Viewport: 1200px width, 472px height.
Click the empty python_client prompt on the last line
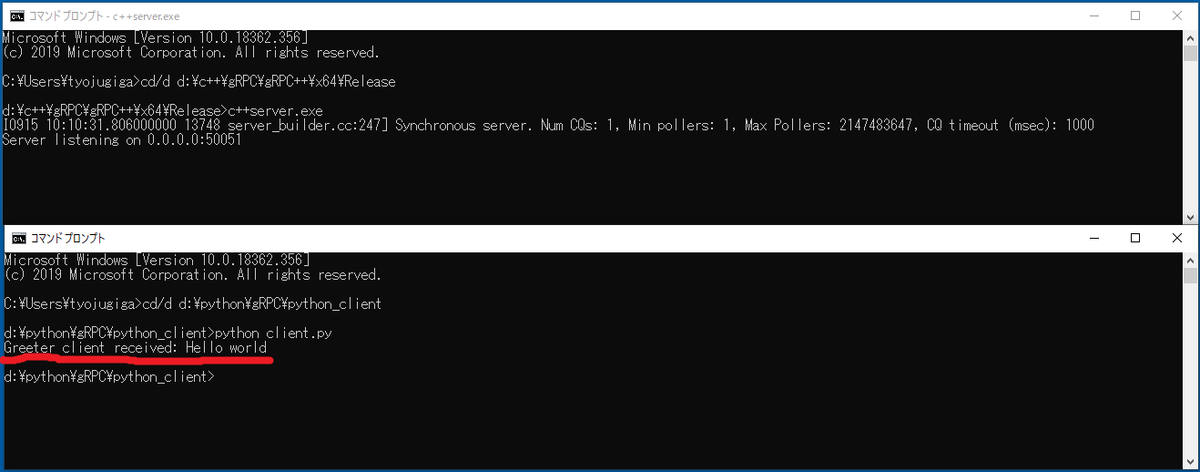coord(109,377)
